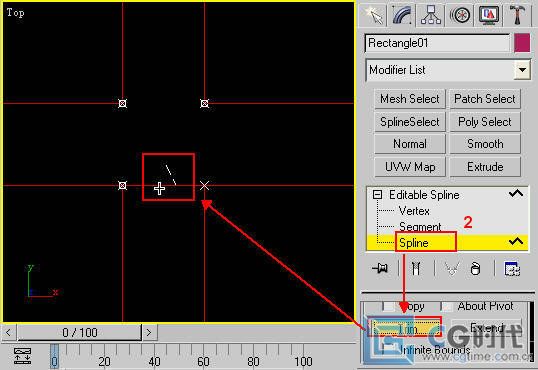The height and width of the screenshot is (370, 538).
Task: Click frame 20 on the track bar
Action: (x=104, y=361)
